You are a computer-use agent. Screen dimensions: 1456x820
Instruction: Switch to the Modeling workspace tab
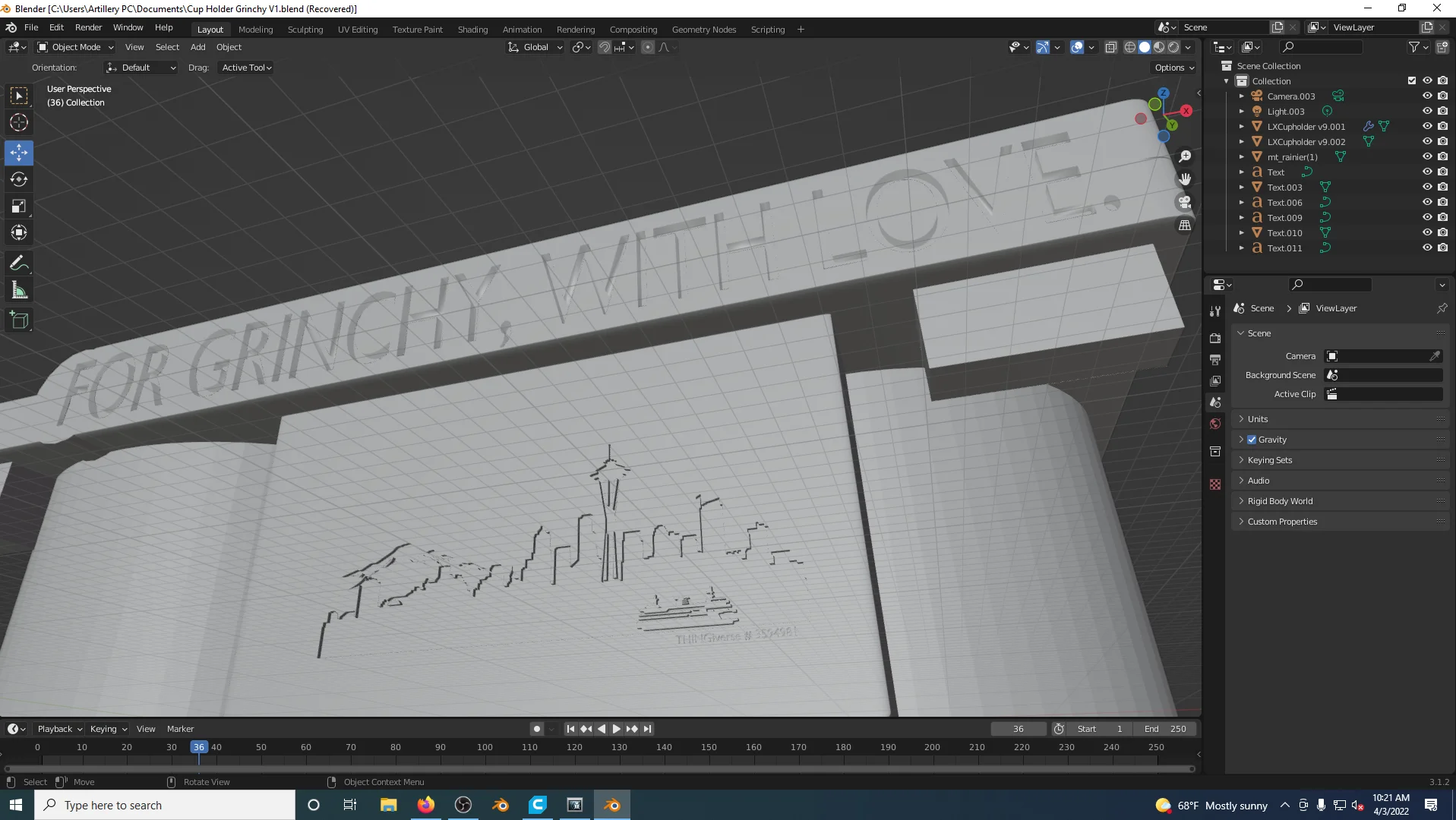[x=255, y=30]
